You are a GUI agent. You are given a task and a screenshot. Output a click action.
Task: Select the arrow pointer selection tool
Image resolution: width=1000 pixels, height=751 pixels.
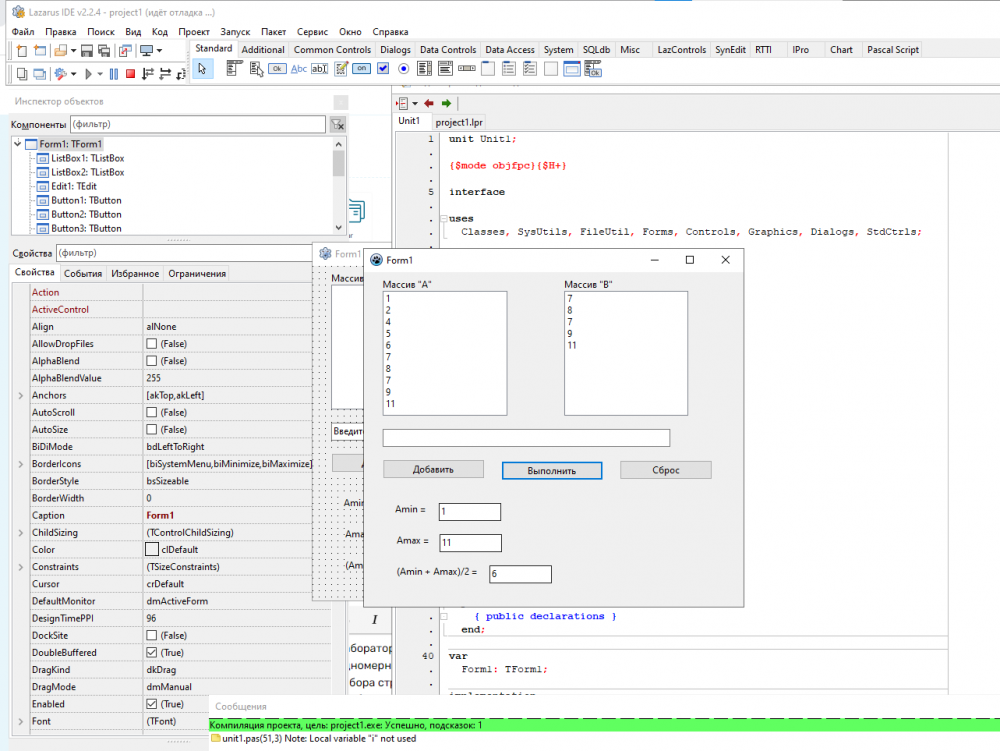tap(203, 69)
